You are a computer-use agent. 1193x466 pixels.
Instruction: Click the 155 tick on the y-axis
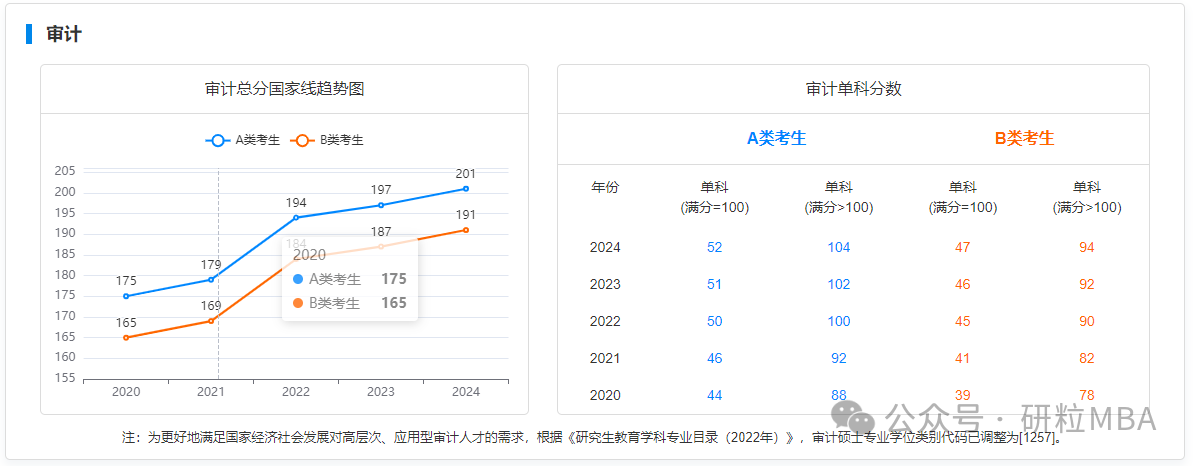click(65, 378)
